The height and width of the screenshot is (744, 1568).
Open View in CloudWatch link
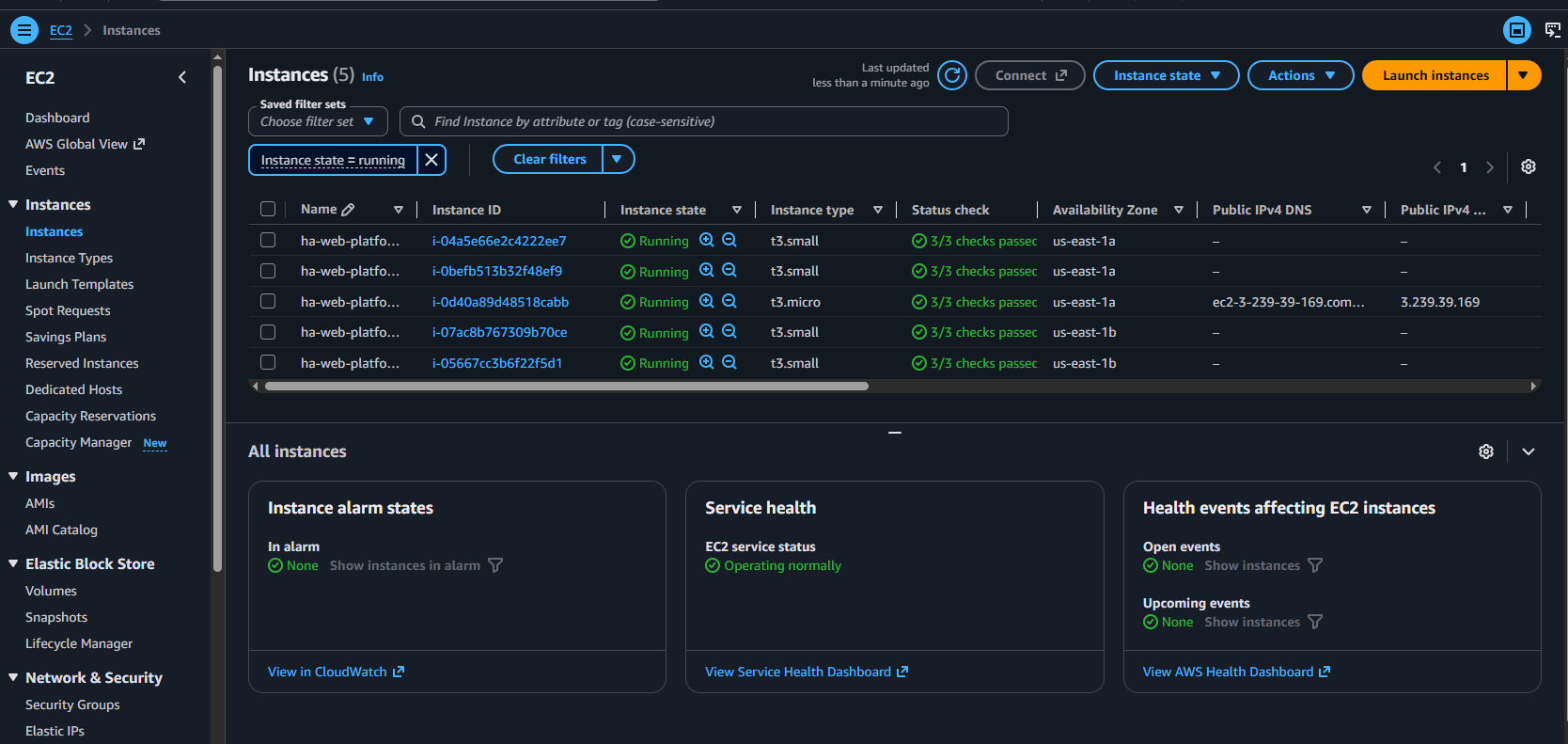tap(336, 672)
